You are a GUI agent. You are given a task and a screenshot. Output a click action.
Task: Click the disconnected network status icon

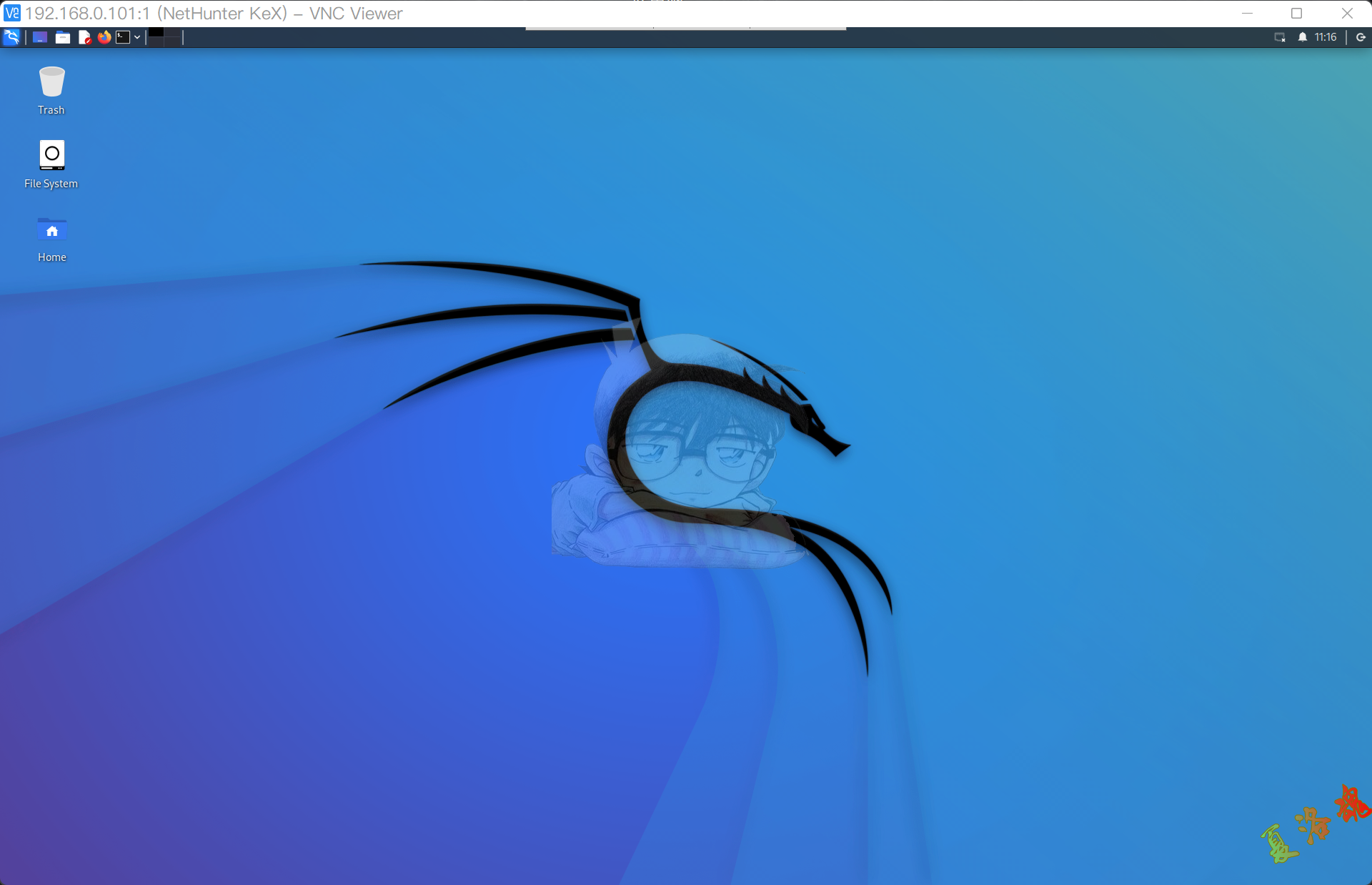[1280, 37]
